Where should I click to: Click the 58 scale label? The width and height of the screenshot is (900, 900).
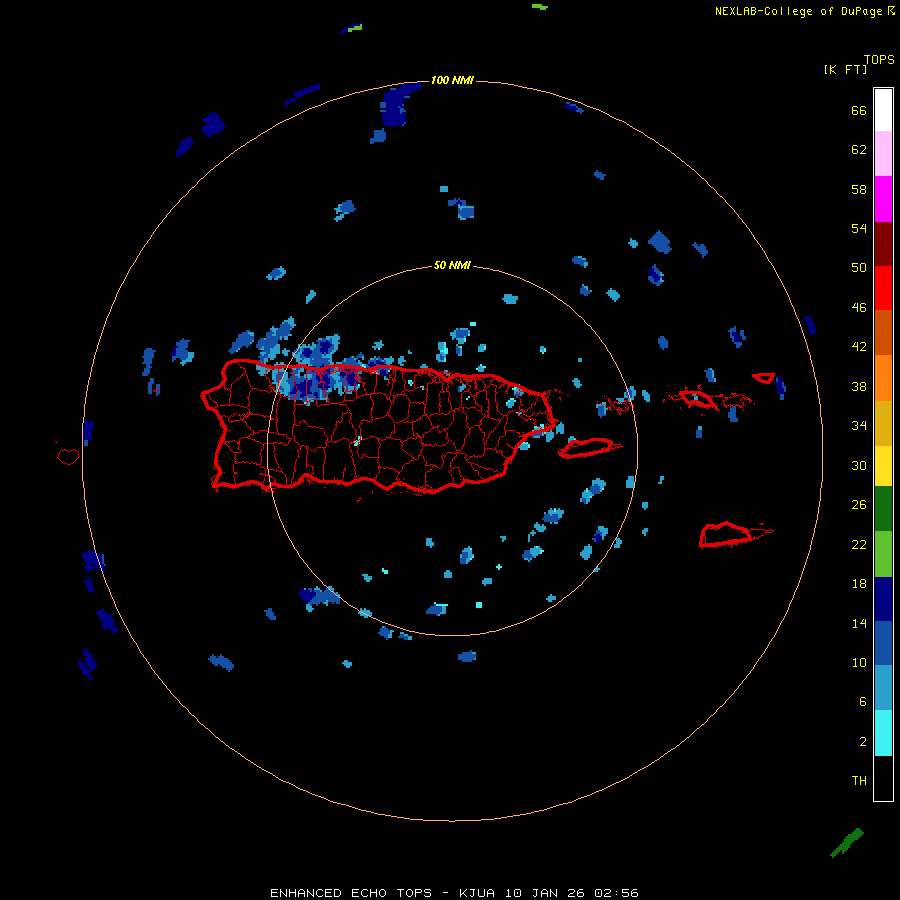859,189
